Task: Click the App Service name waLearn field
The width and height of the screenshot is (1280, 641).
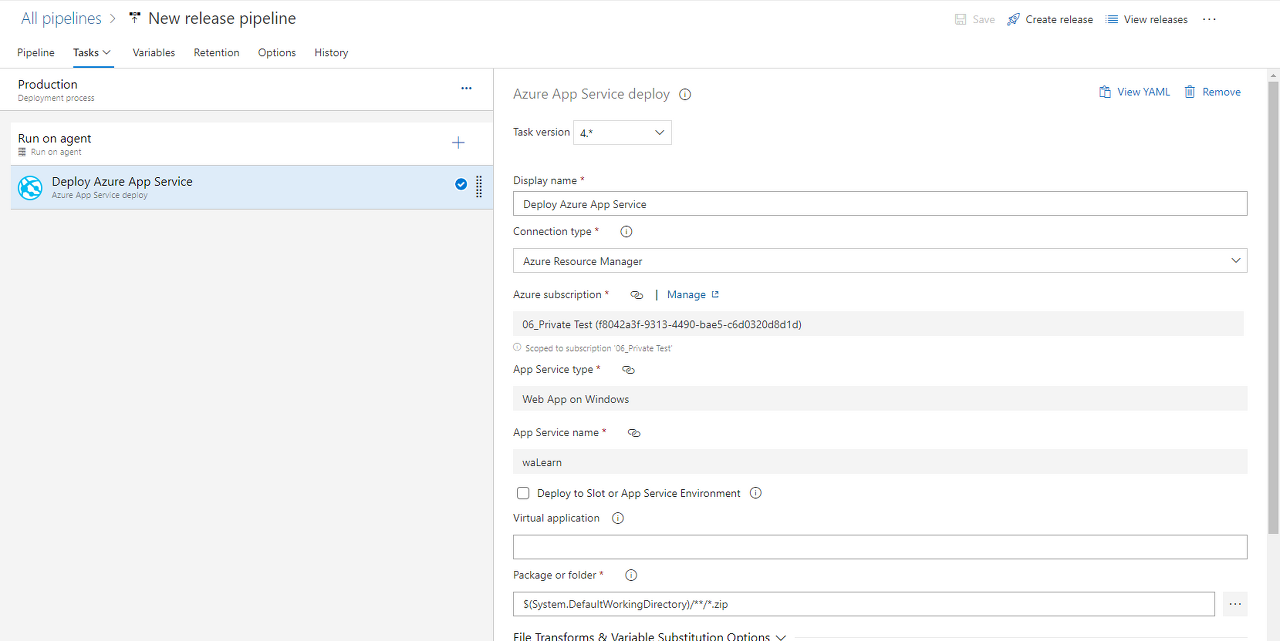Action: click(880, 462)
